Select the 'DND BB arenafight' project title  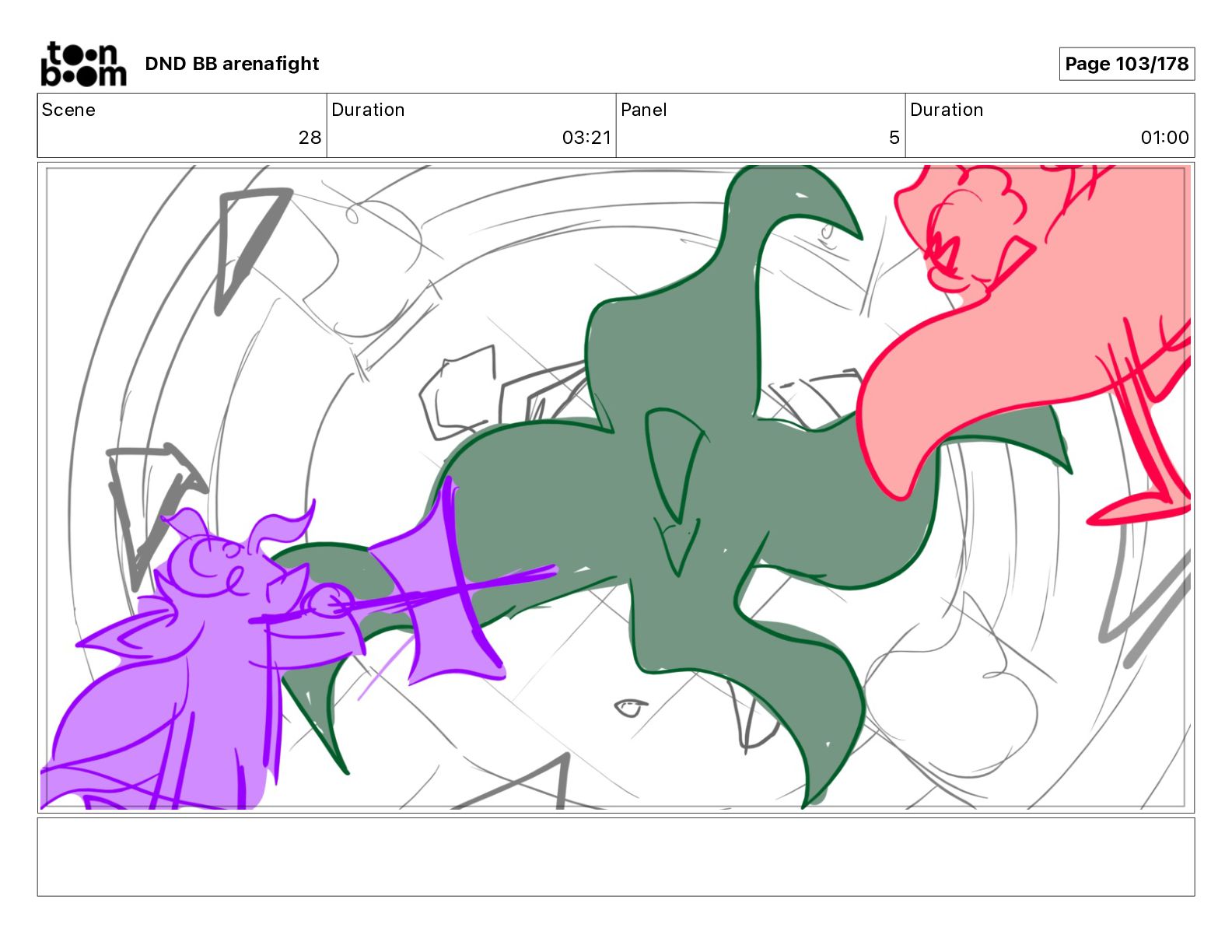(232, 64)
